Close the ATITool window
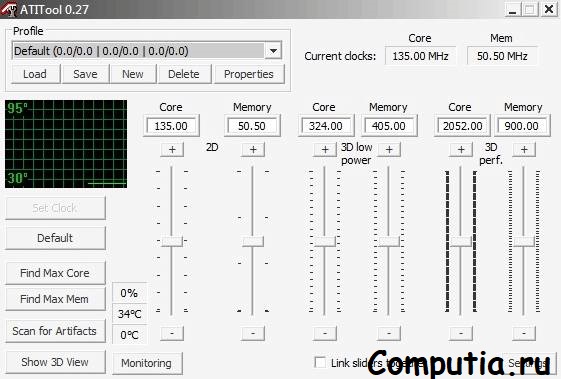Viewport: 561px width, 379px height. coord(549,9)
